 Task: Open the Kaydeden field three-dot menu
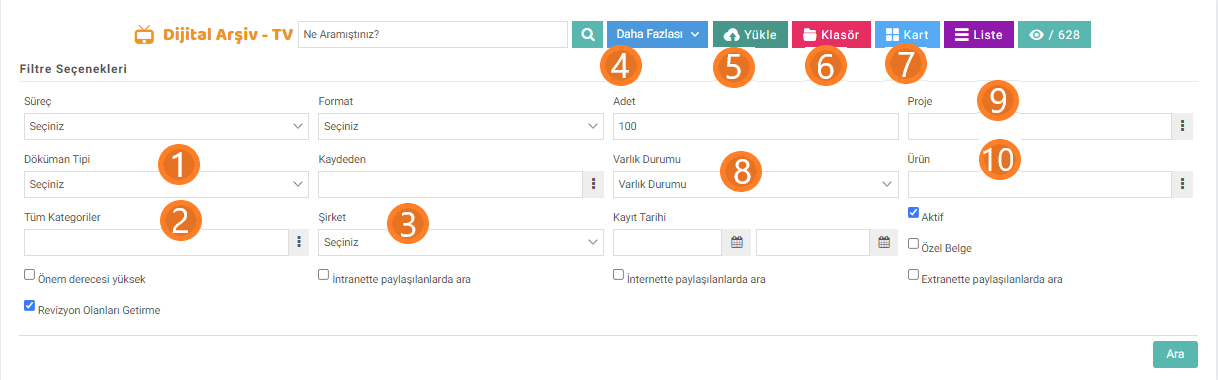point(593,184)
